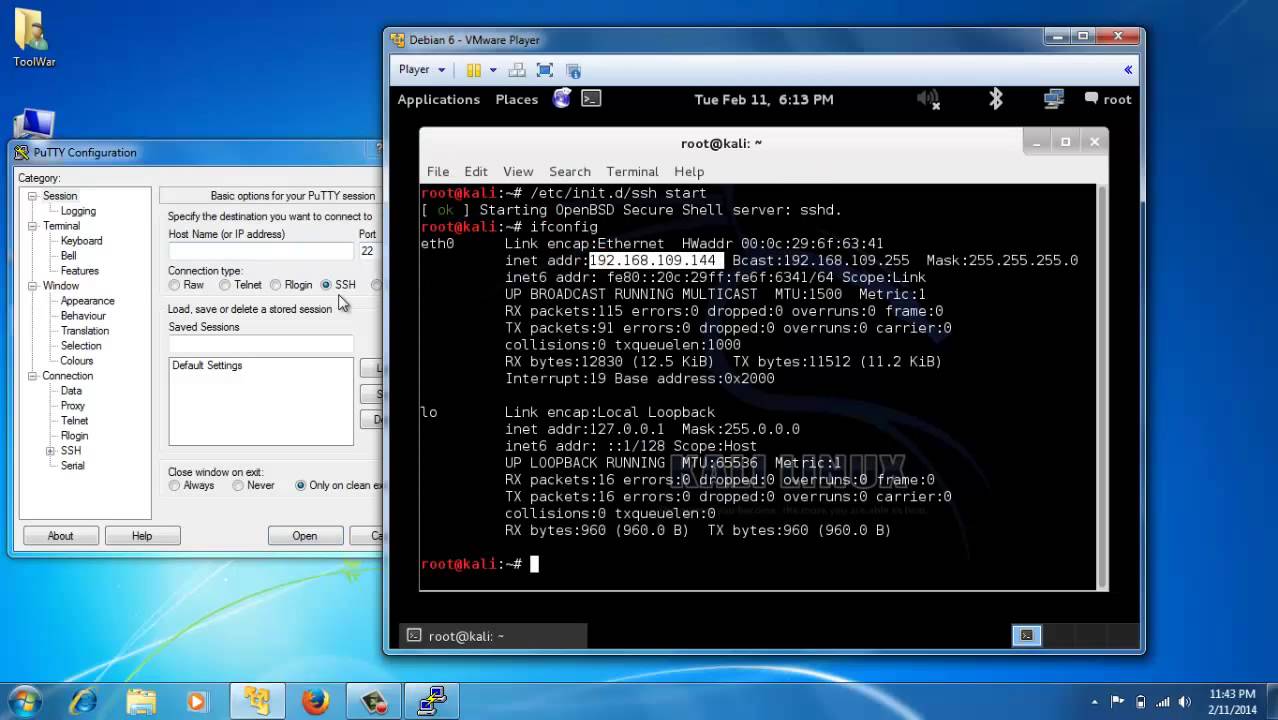The height and width of the screenshot is (720, 1278).
Task: Collapse the Window tree node
Action: point(33,286)
